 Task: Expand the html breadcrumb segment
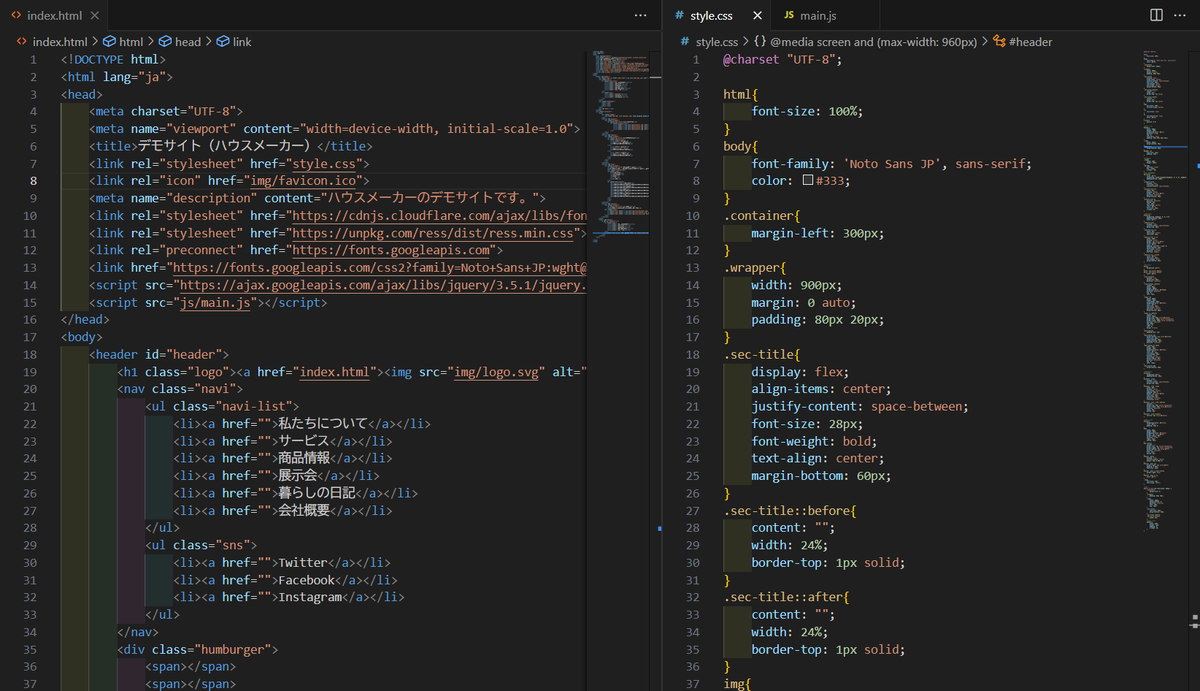(x=124, y=42)
